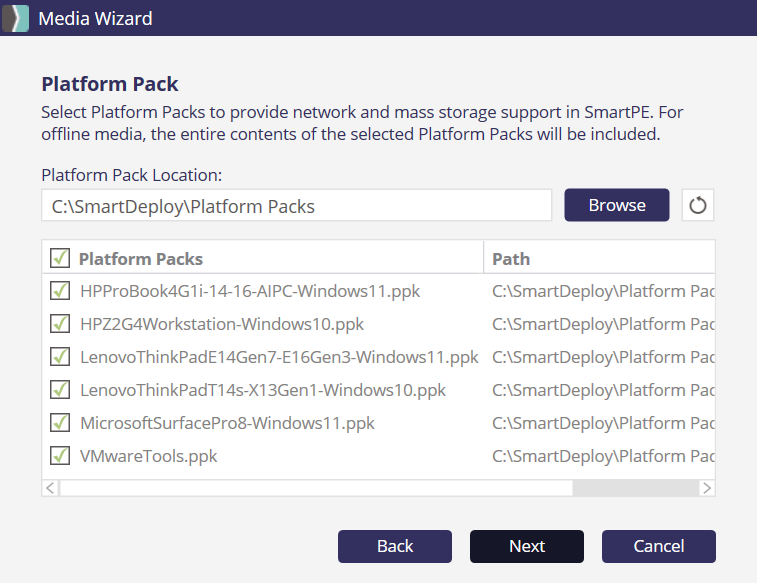Click the Browse button
Image resolution: width=757 pixels, height=583 pixels.
coord(616,205)
